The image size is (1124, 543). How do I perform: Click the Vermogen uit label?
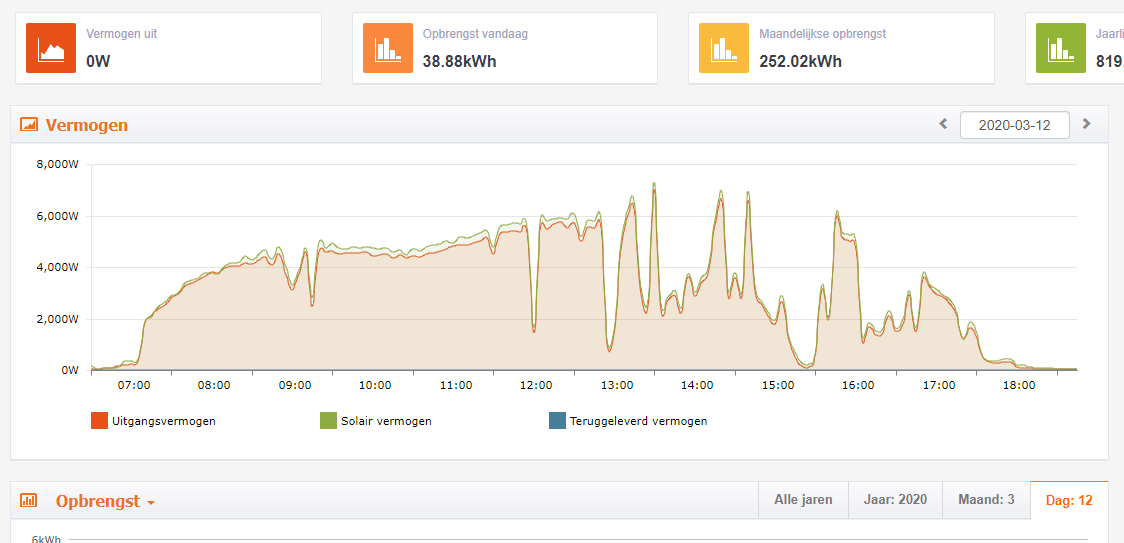[x=122, y=34]
